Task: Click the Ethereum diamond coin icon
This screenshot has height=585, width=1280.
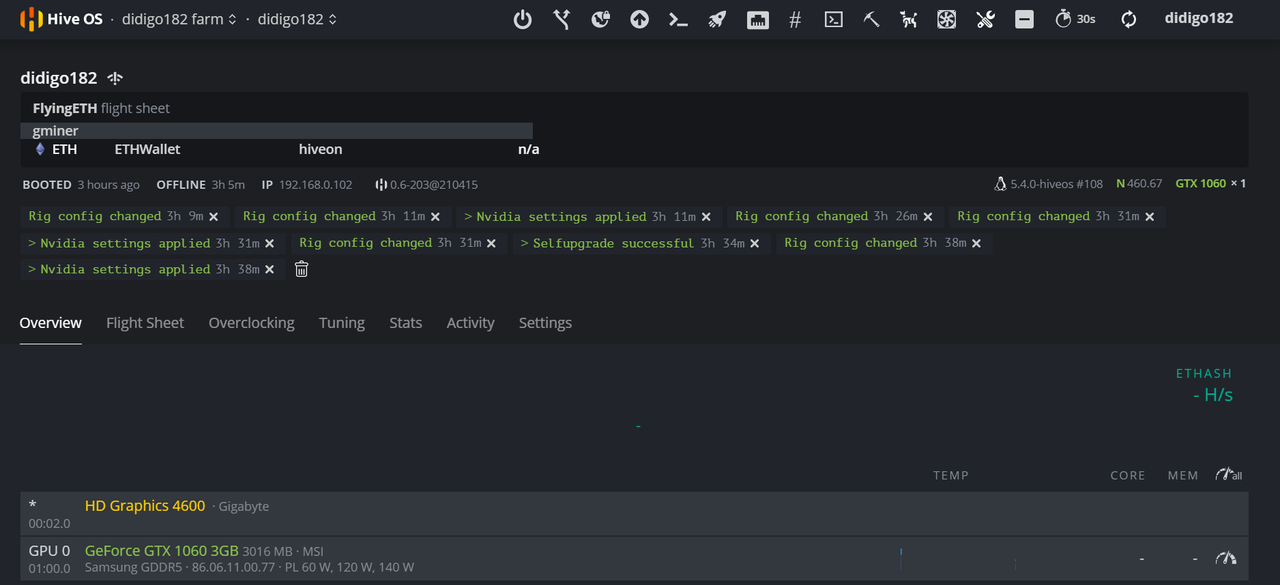Action: pos(40,149)
